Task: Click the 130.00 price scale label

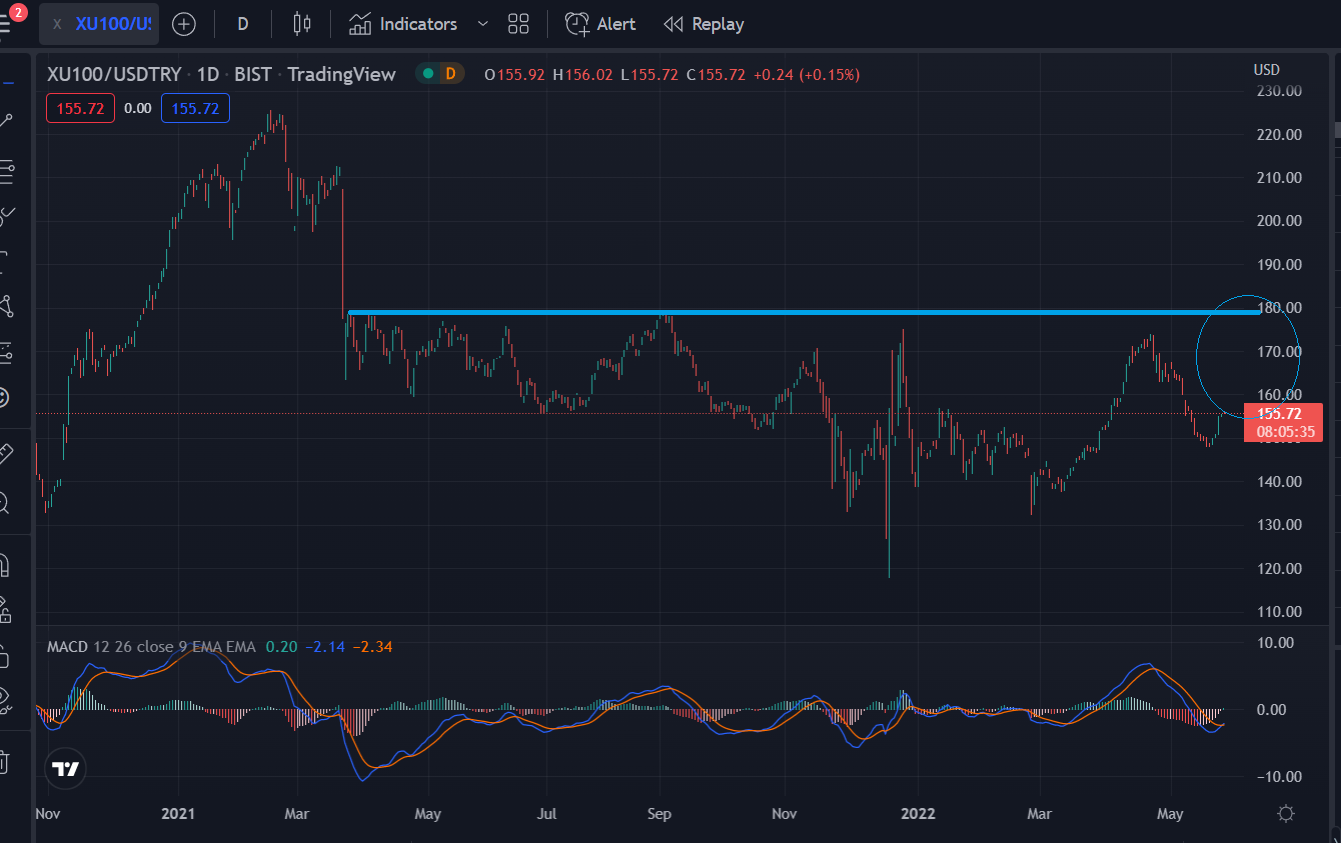Action: pos(1277,525)
